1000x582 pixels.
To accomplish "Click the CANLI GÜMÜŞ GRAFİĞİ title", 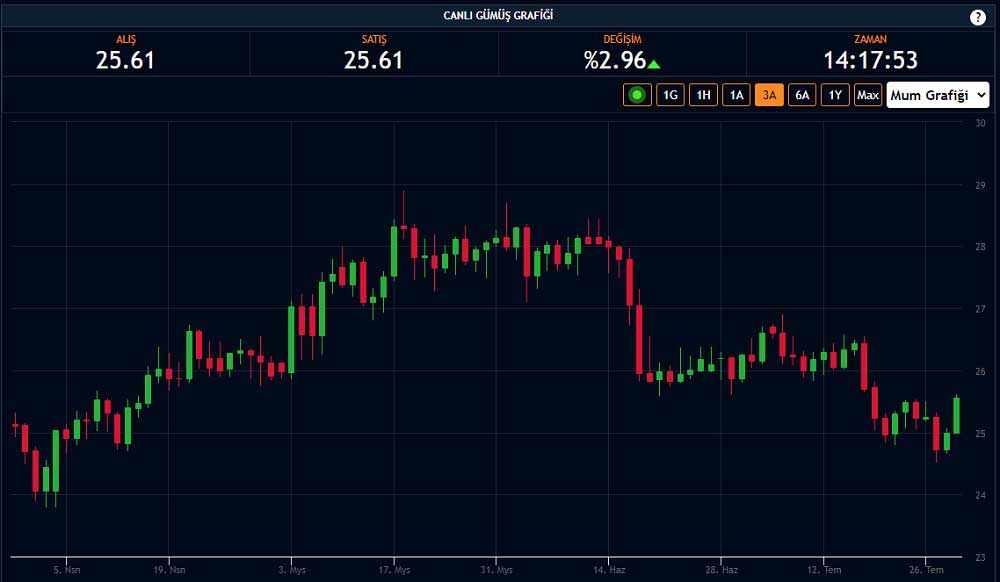I will click(x=498, y=15).
